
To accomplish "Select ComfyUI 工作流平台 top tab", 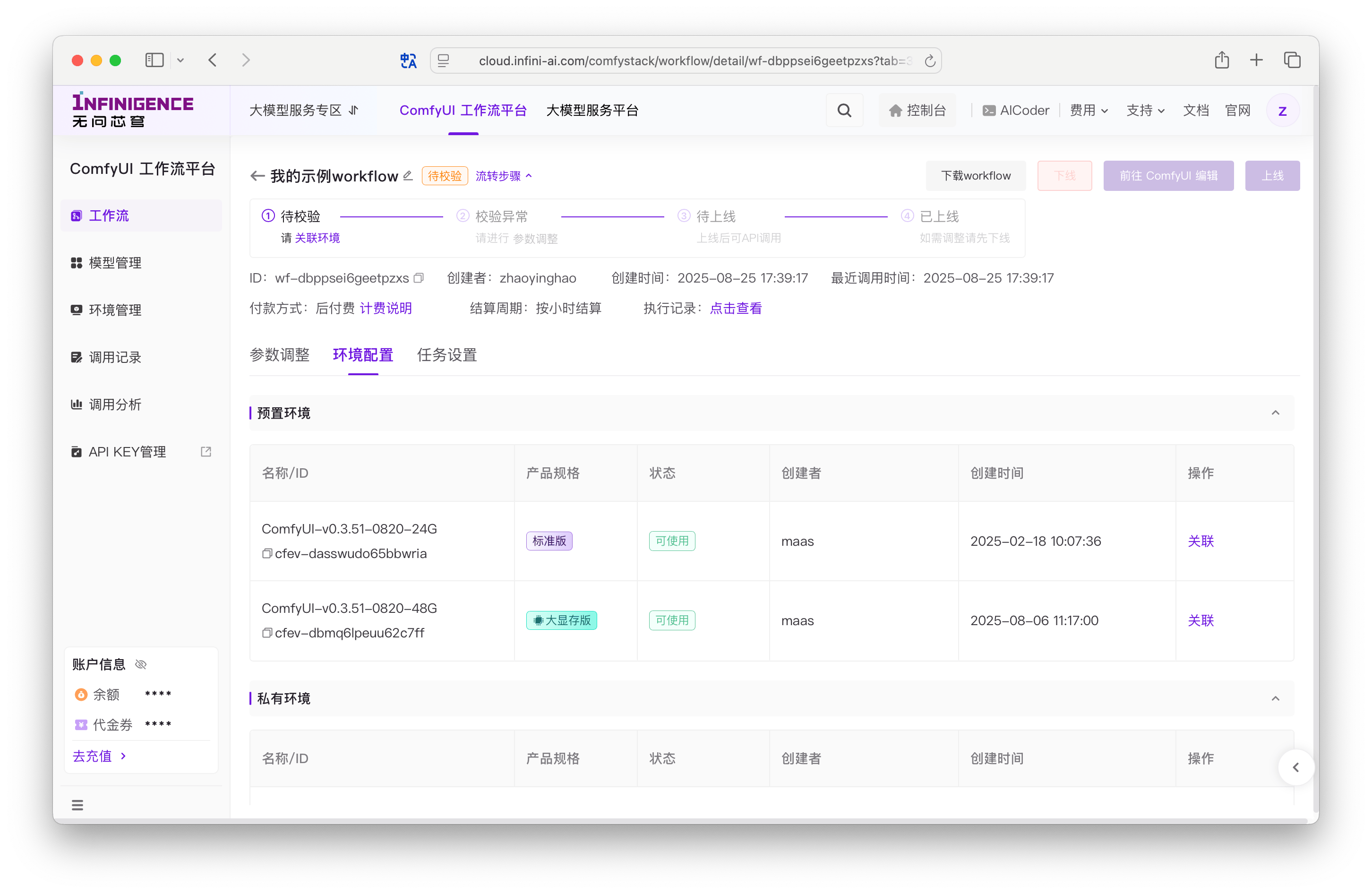I will click(463, 110).
